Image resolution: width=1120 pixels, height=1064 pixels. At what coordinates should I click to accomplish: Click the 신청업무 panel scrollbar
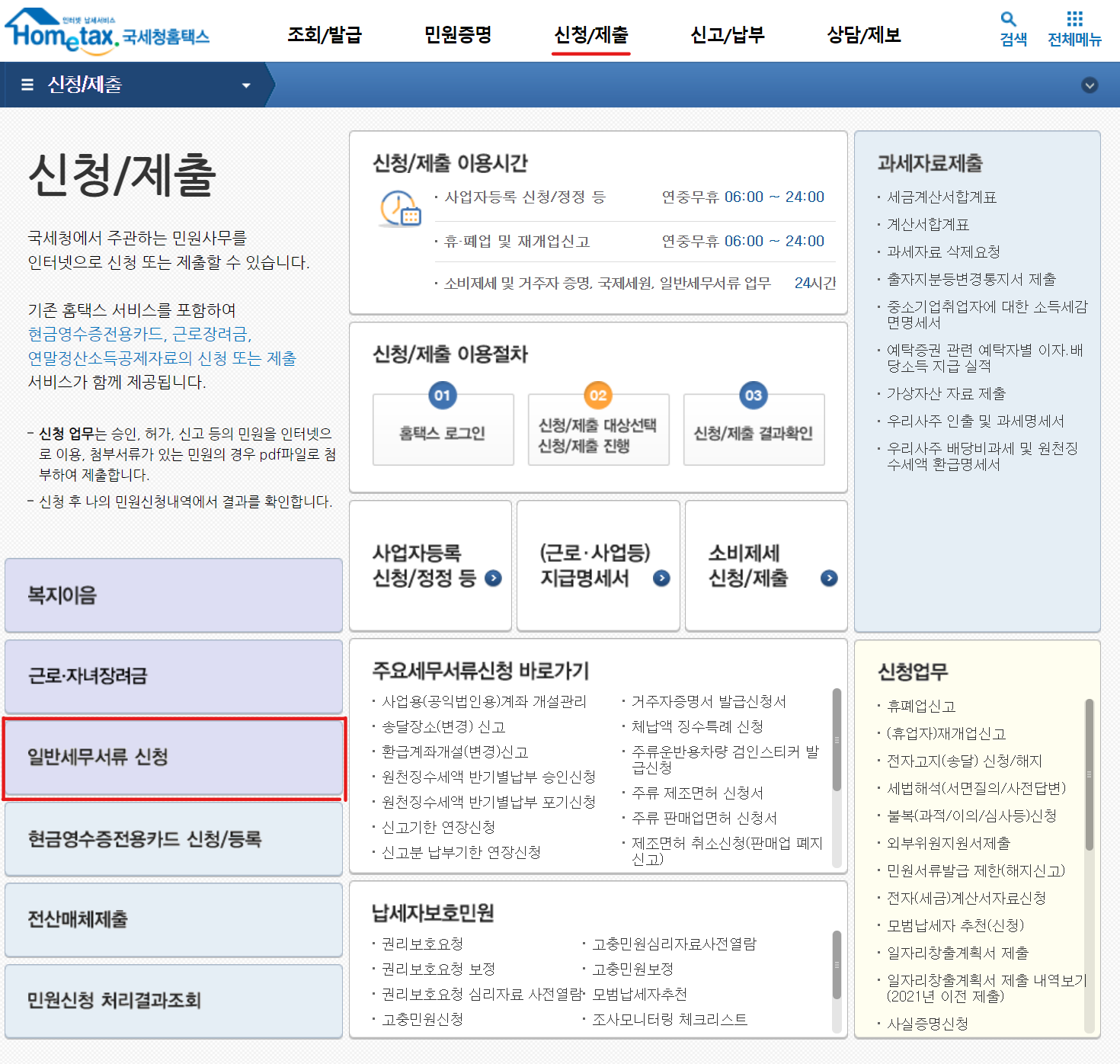[x=1089, y=774]
